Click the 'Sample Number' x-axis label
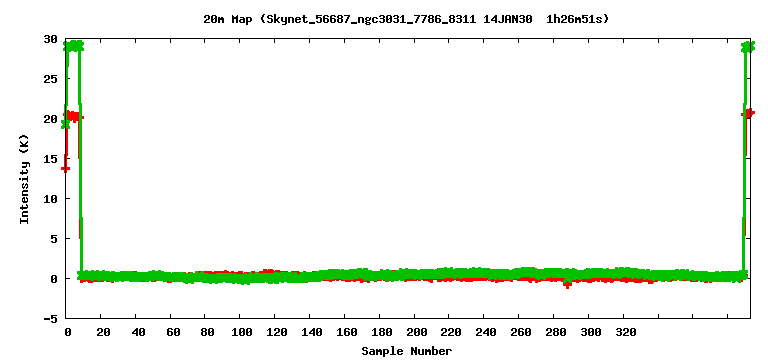The height and width of the screenshot is (360, 768). (407, 351)
